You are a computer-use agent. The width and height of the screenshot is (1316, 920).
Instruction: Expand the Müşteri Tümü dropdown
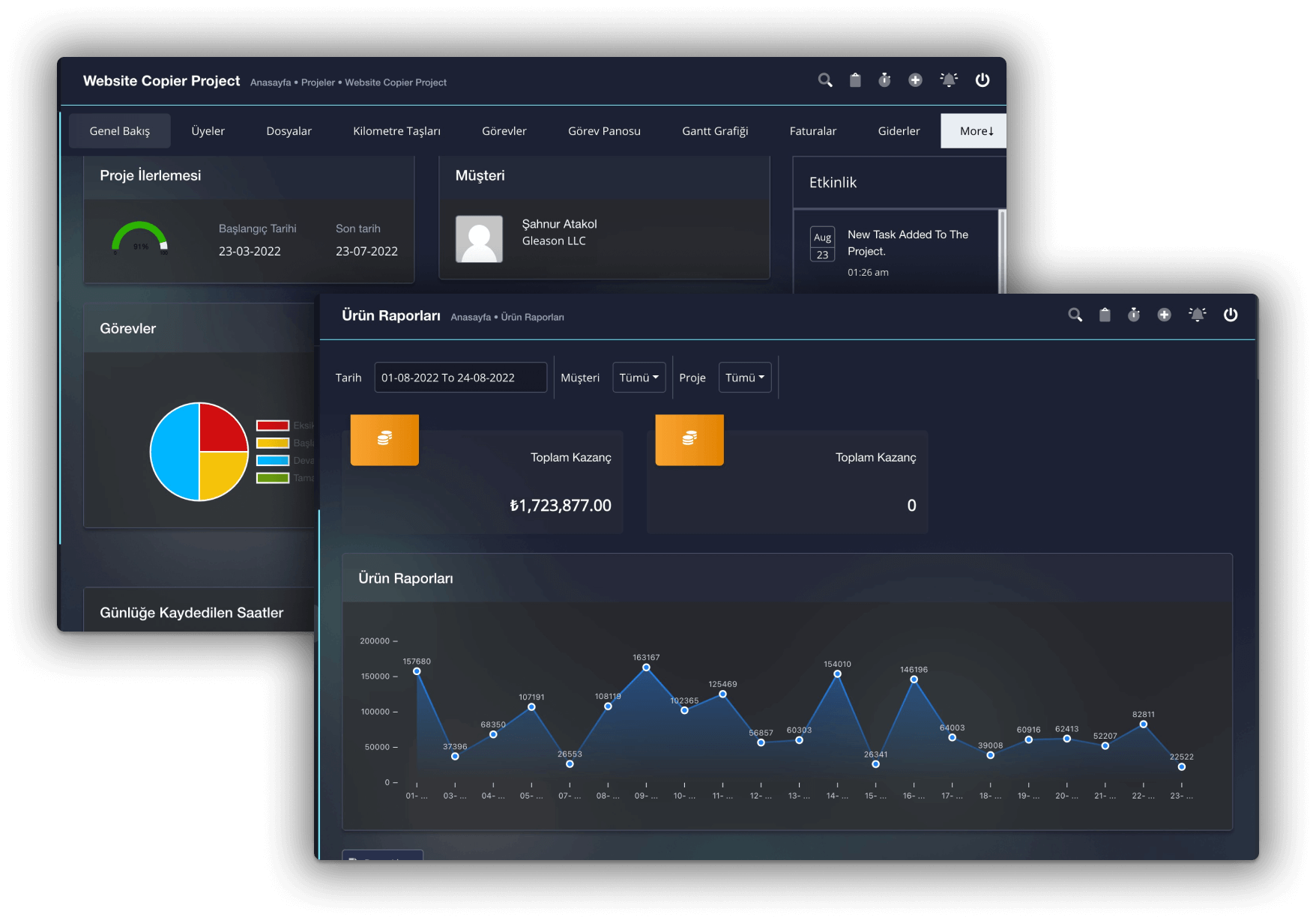click(x=639, y=378)
